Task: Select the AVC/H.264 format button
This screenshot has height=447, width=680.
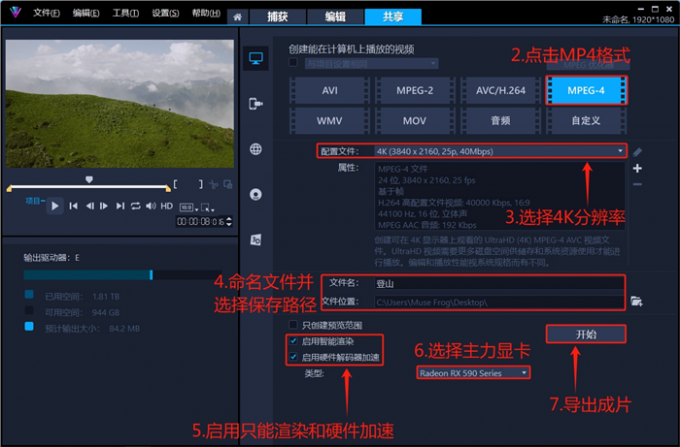Action: pyautogui.click(x=500, y=90)
